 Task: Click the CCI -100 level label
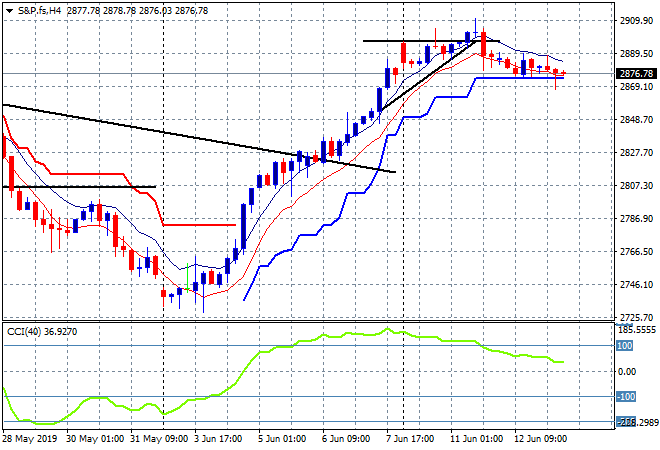click(626, 397)
